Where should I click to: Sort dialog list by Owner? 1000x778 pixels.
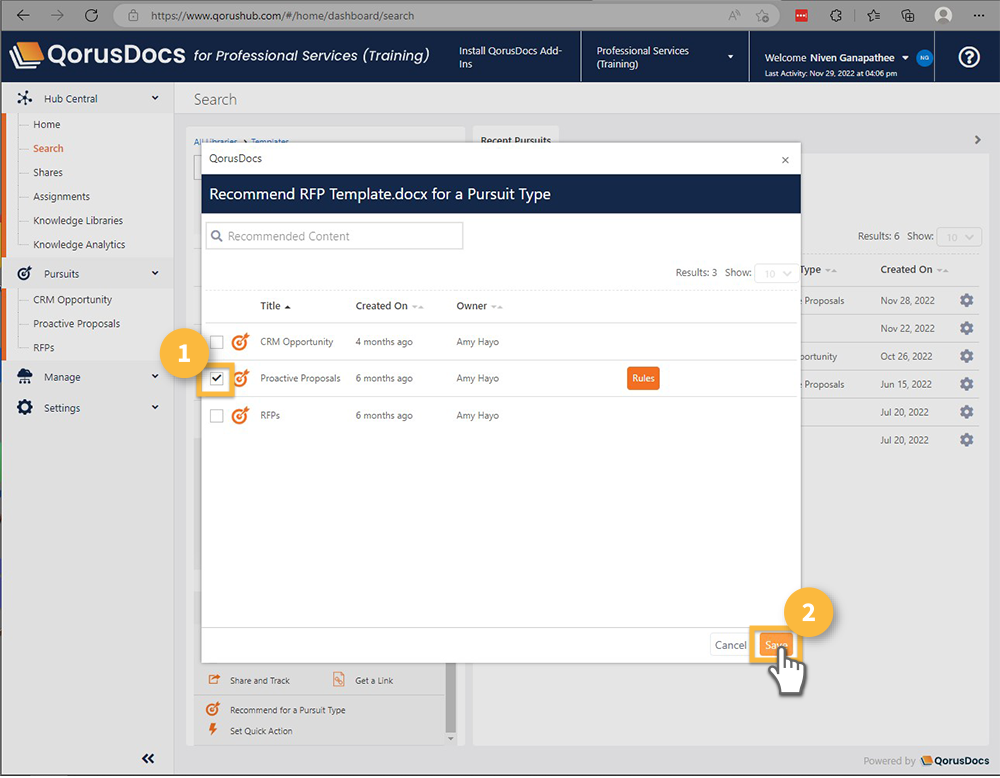pyautogui.click(x=479, y=306)
